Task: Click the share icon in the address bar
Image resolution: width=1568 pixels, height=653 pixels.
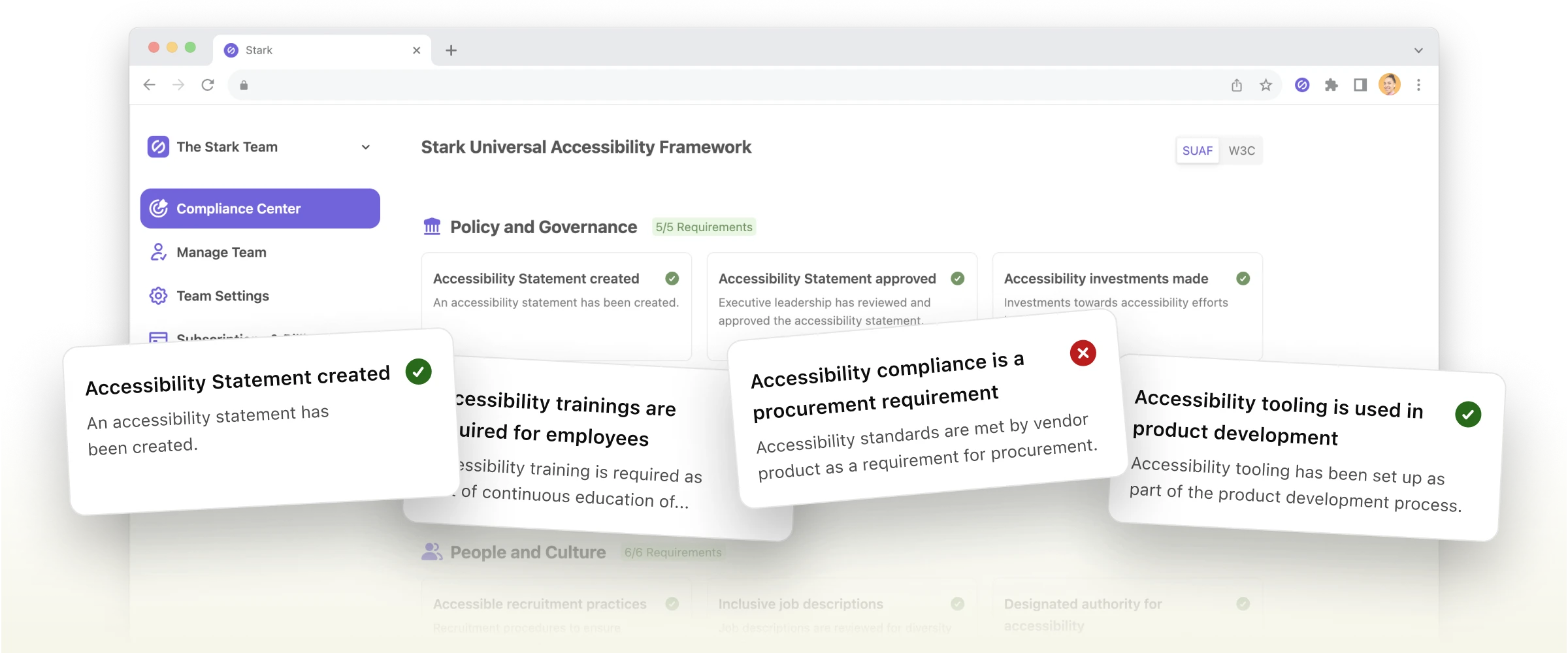Action: [1237, 84]
